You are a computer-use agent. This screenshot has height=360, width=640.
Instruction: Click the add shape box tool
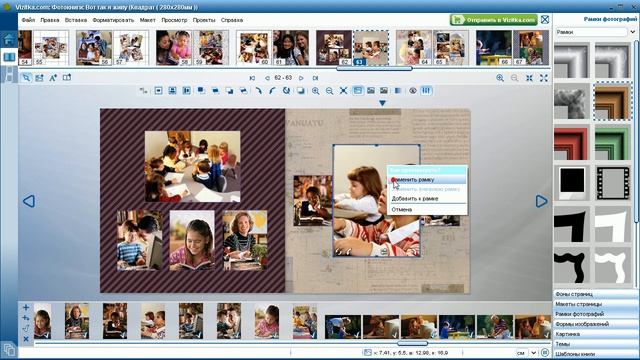[x=67, y=78]
